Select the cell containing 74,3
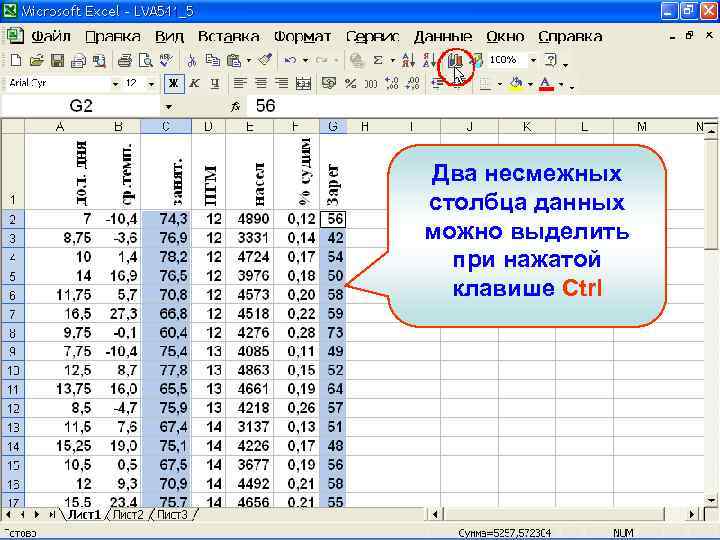 (166, 219)
